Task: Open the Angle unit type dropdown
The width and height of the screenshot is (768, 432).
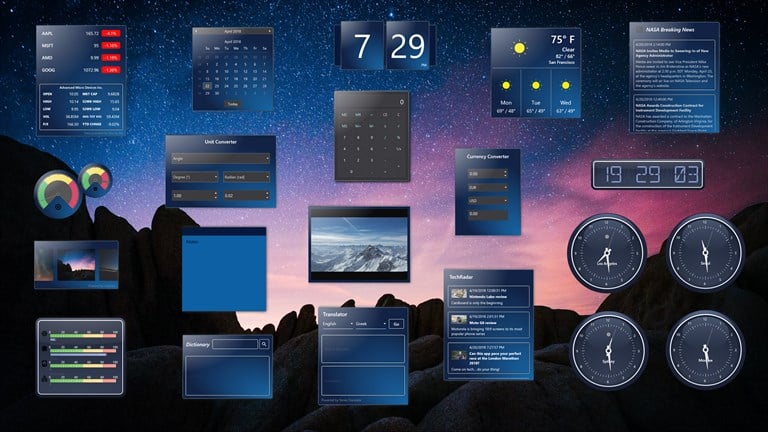Action: tap(220, 158)
